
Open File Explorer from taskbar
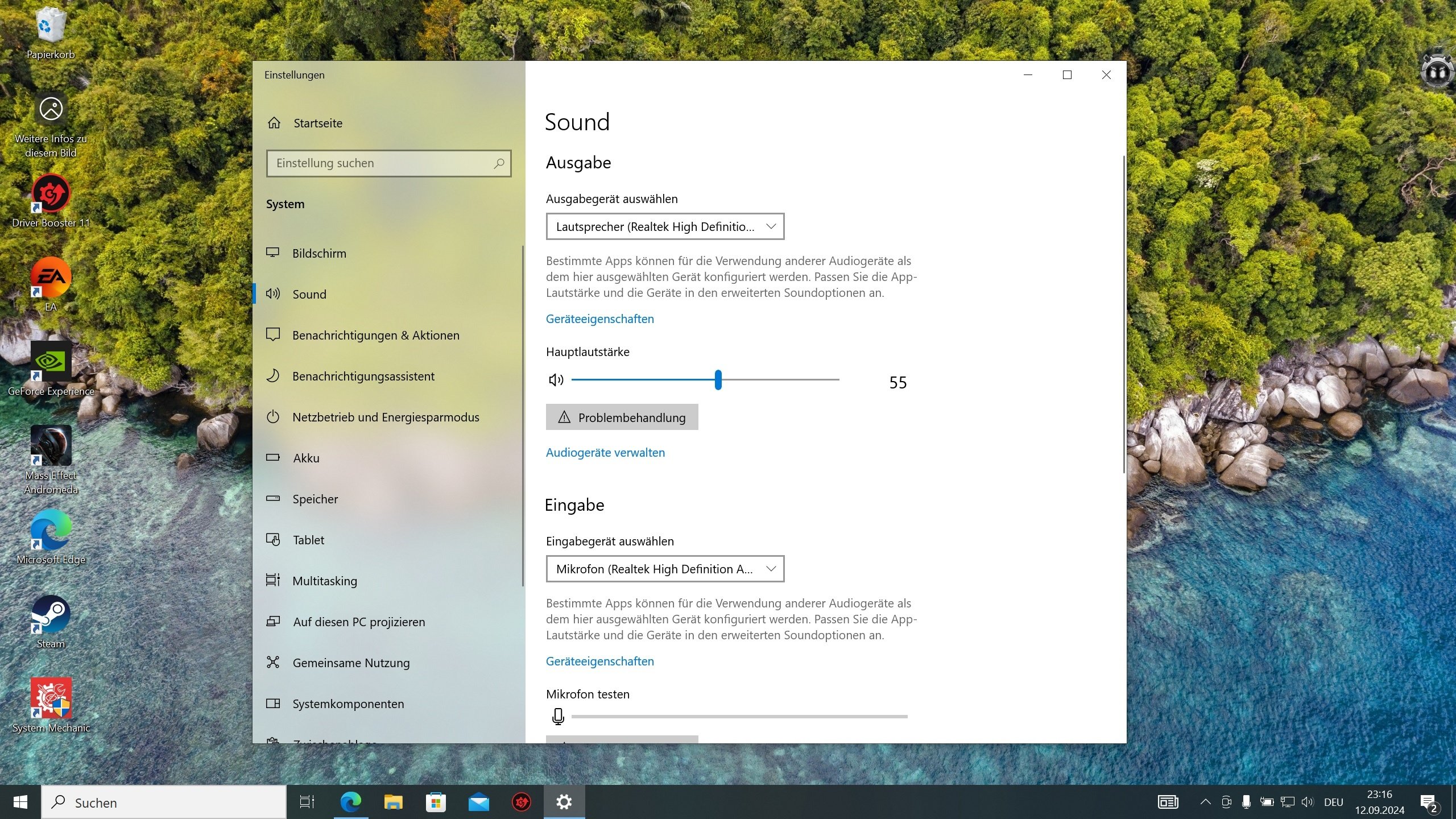click(393, 803)
